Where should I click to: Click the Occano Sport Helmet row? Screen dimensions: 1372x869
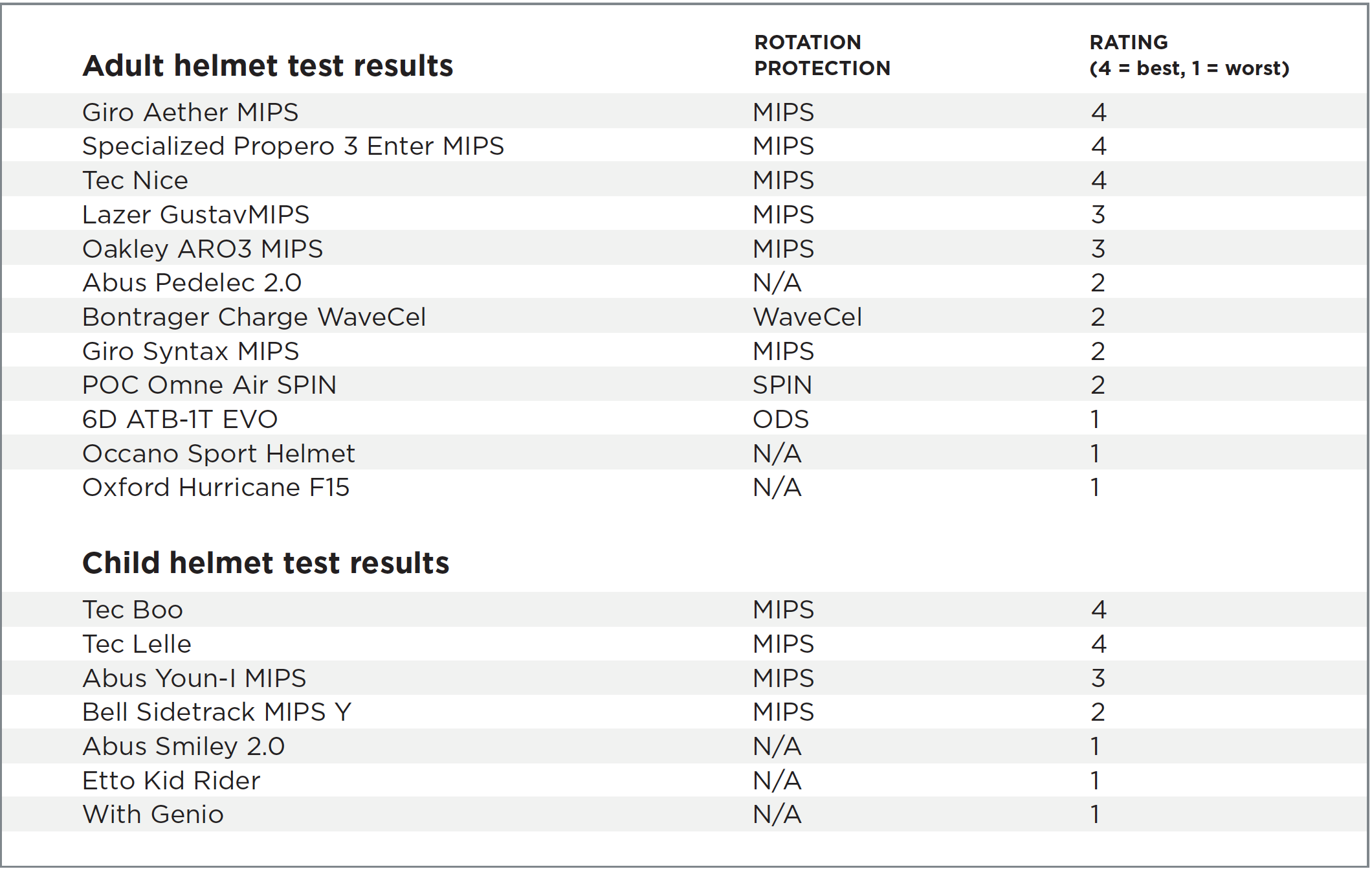[x=685, y=453]
